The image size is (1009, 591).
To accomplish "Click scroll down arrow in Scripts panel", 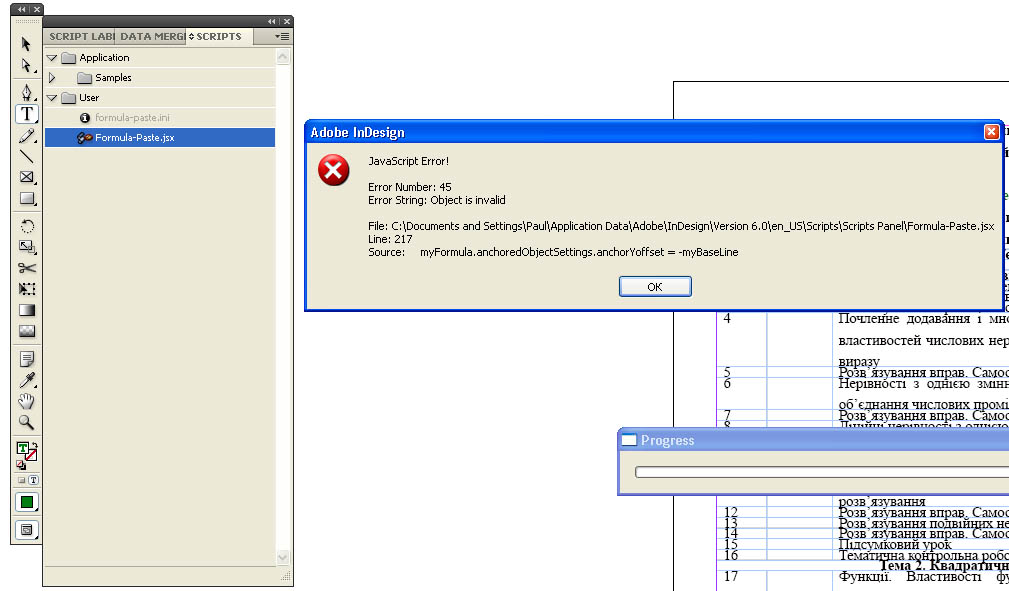I will click(x=282, y=558).
